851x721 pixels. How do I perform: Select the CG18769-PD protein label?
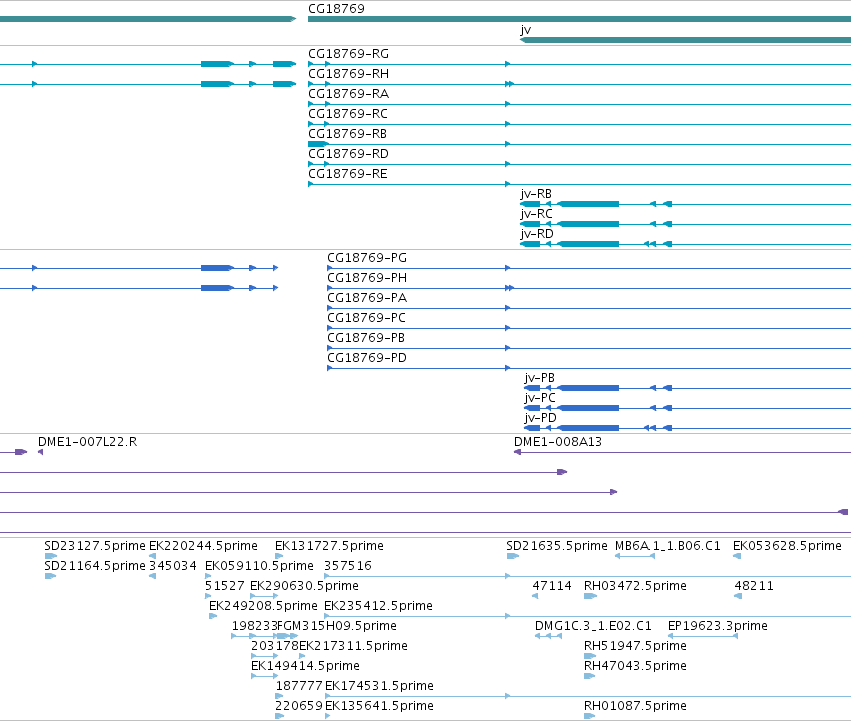pyautogui.click(x=367, y=358)
